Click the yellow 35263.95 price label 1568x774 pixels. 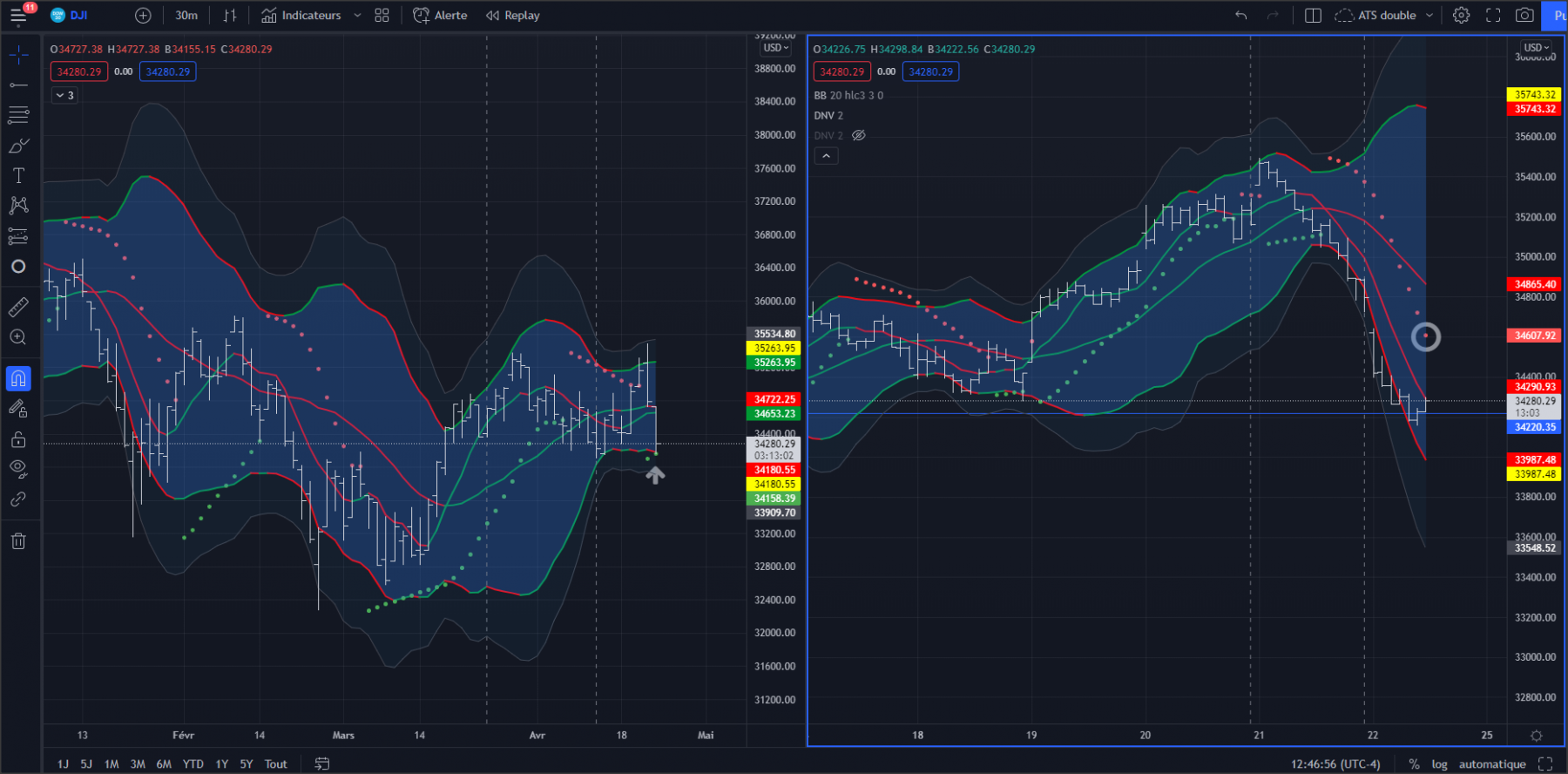click(x=774, y=348)
